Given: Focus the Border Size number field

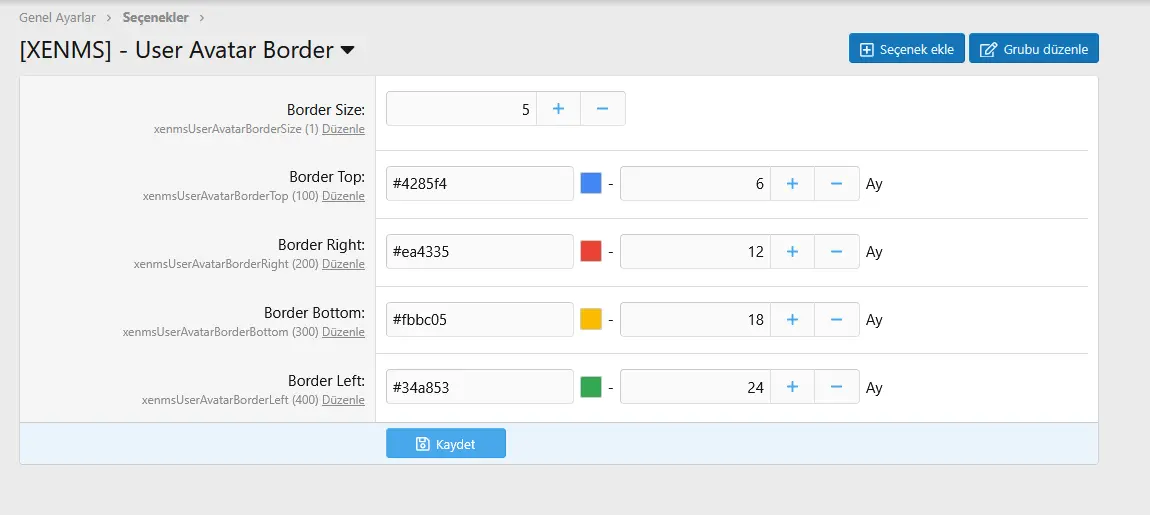Looking at the screenshot, I should coord(461,109).
